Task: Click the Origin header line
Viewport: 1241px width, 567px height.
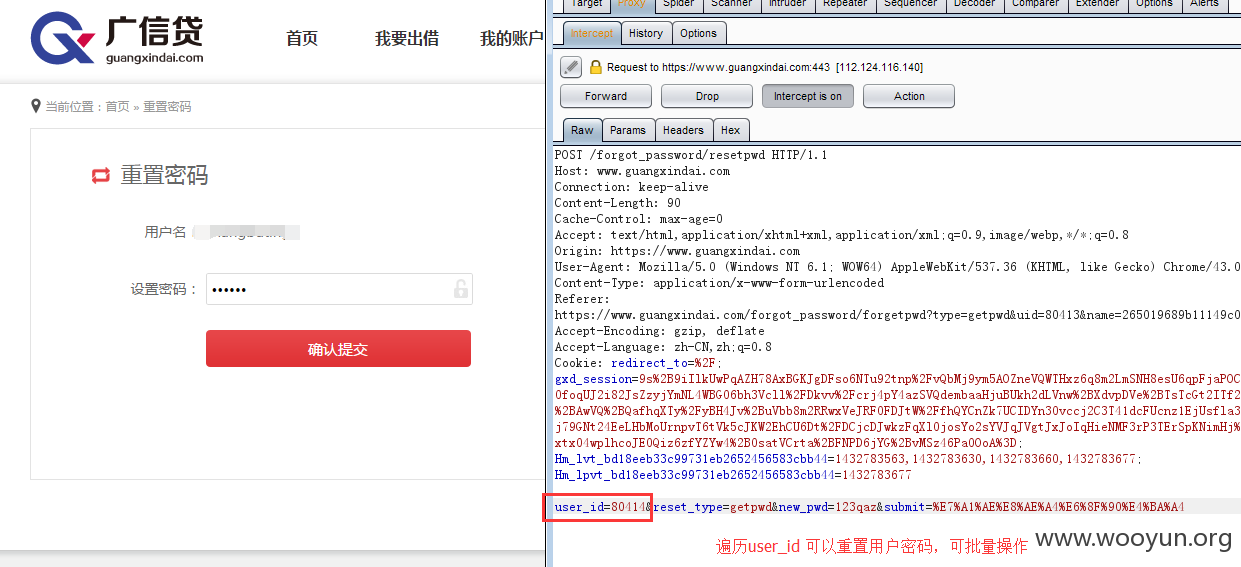Action: 677,251
